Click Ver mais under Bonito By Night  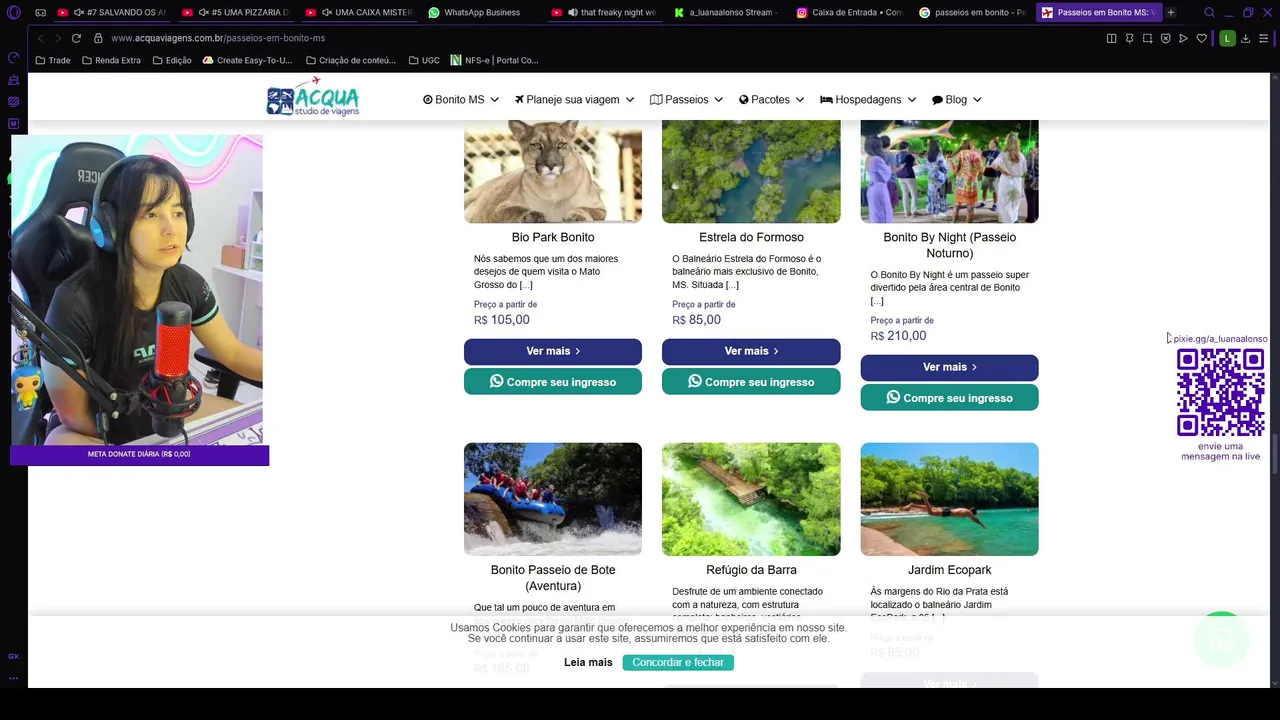pos(949,367)
